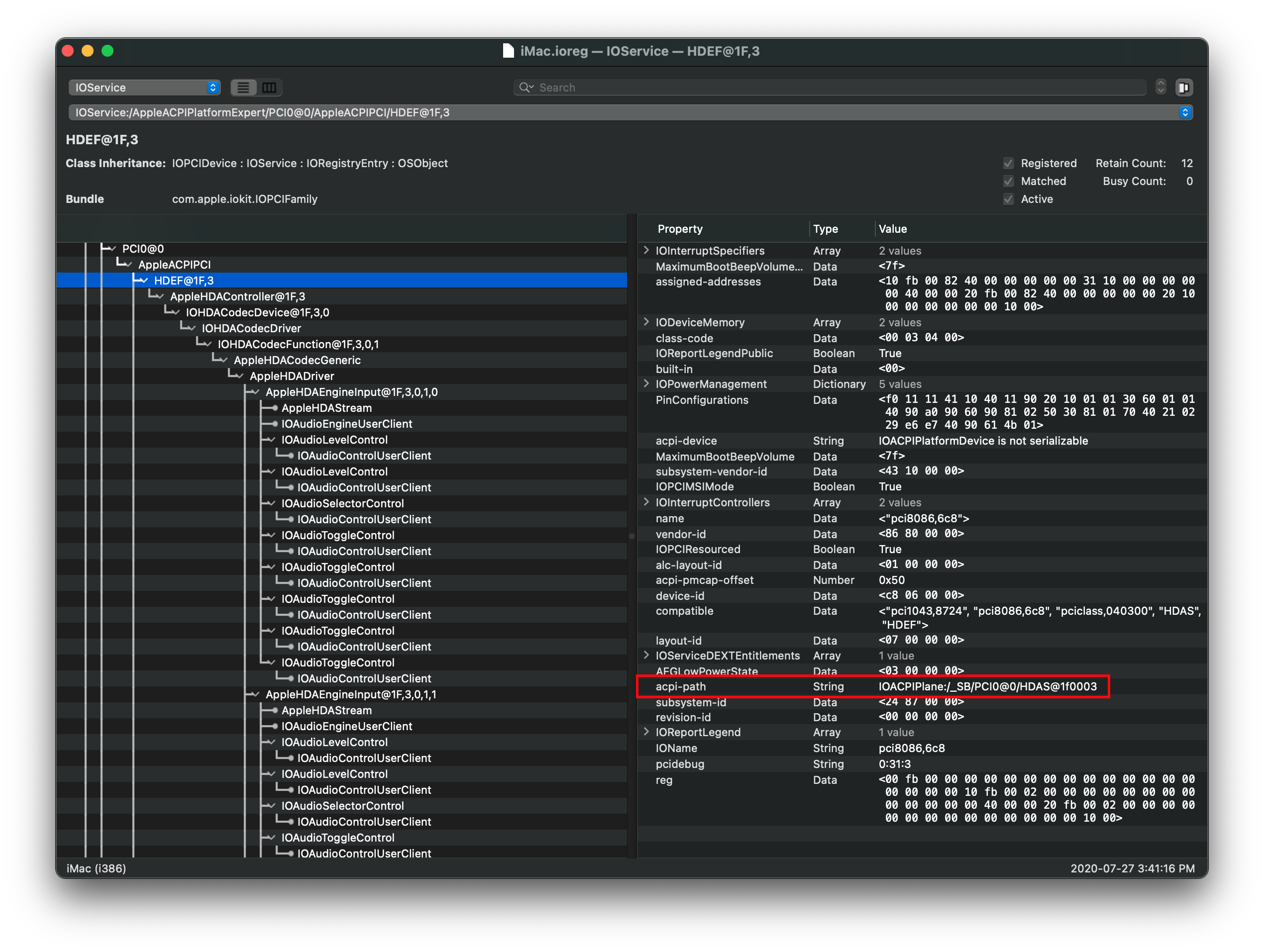
Task: Sort by the Property column header
Action: click(680, 229)
